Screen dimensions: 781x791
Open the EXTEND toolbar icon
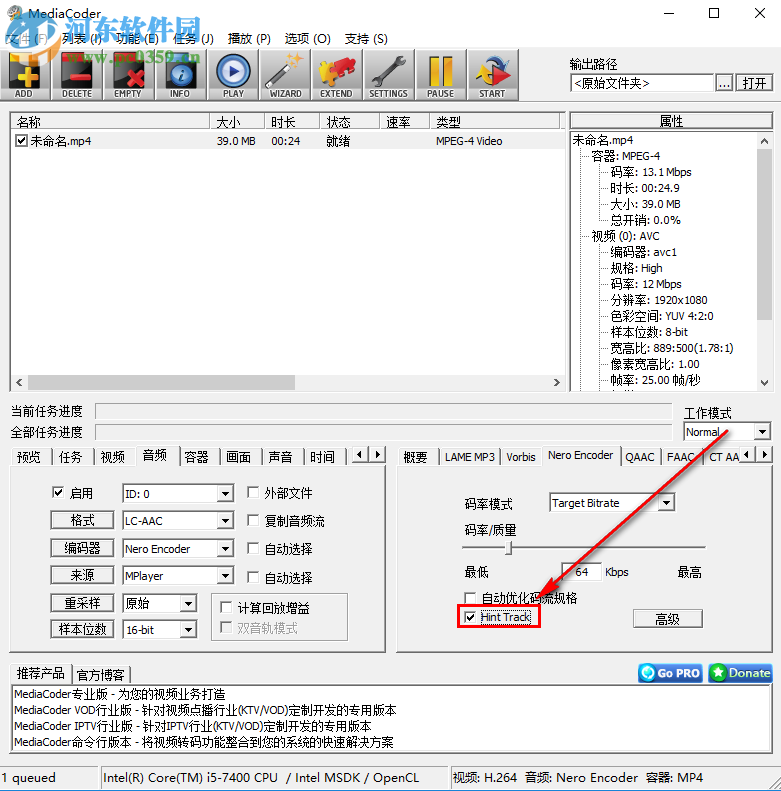336,75
